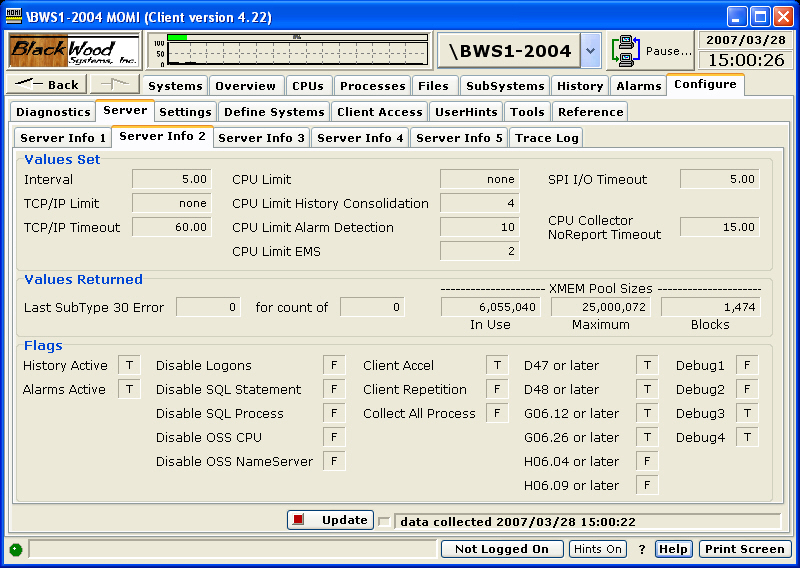Viewport: 800px width, 568px height.
Task: Click the History Active flag box
Action: (130, 365)
